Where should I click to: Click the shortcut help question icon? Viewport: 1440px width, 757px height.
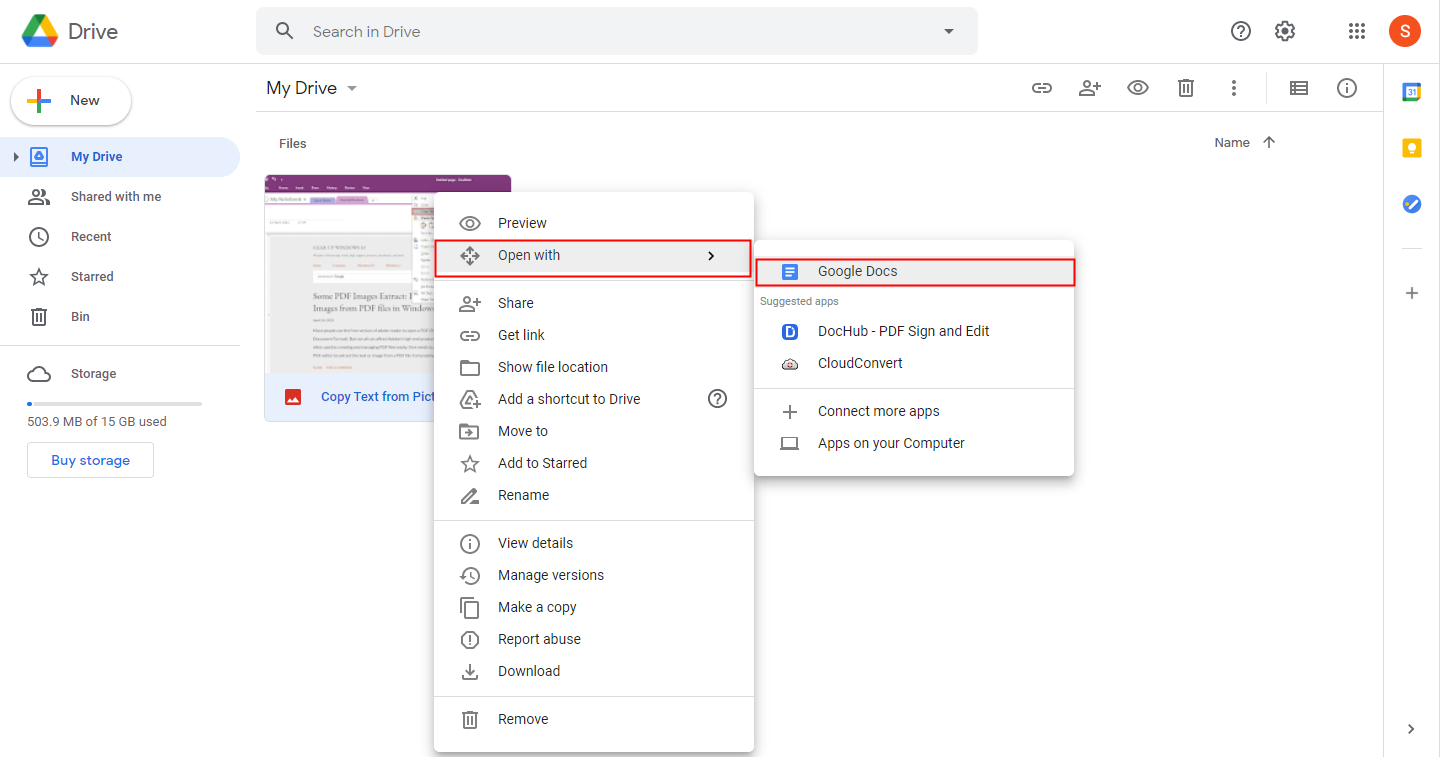click(717, 399)
